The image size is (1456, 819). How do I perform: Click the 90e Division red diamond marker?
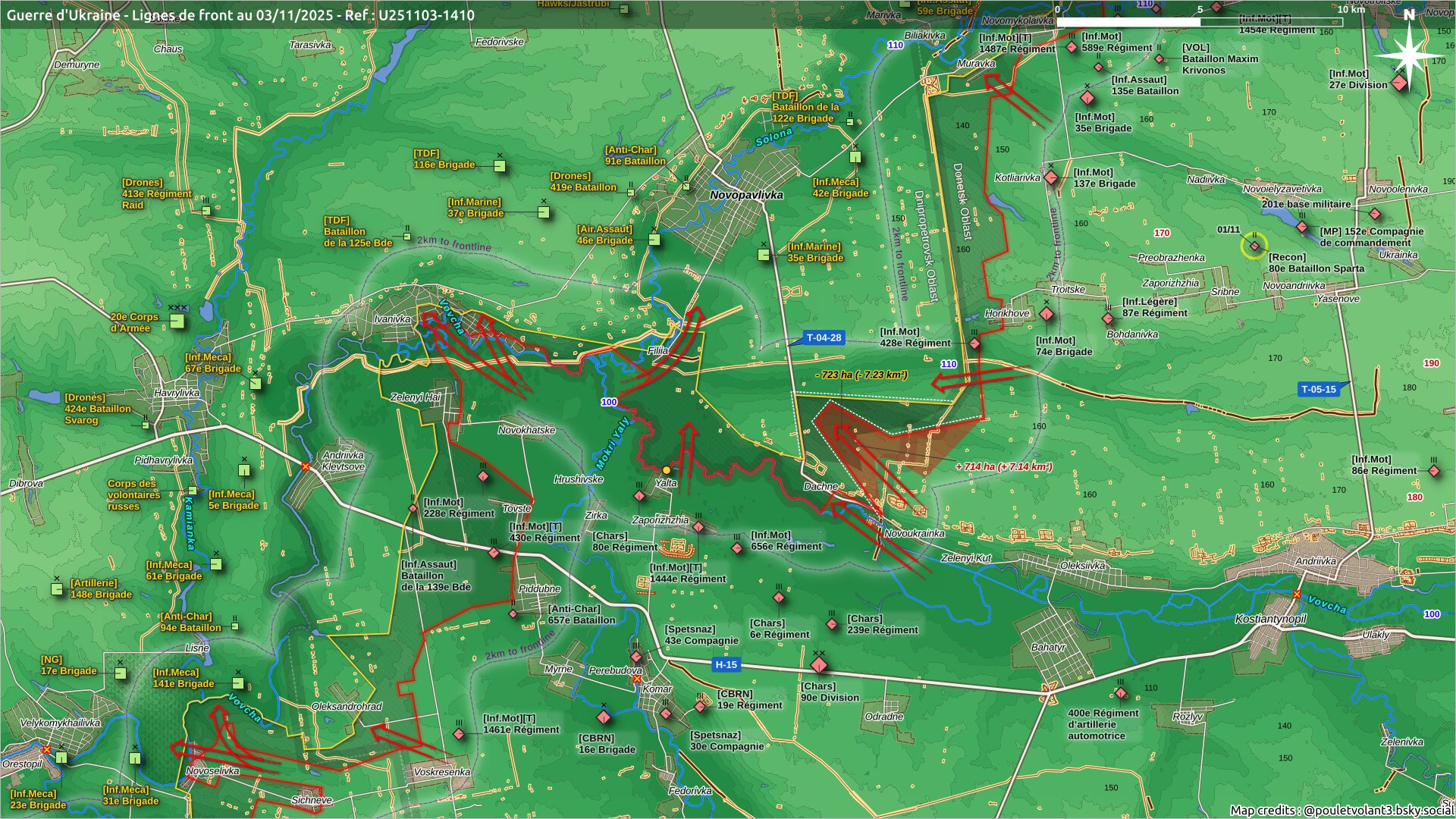[x=819, y=667]
